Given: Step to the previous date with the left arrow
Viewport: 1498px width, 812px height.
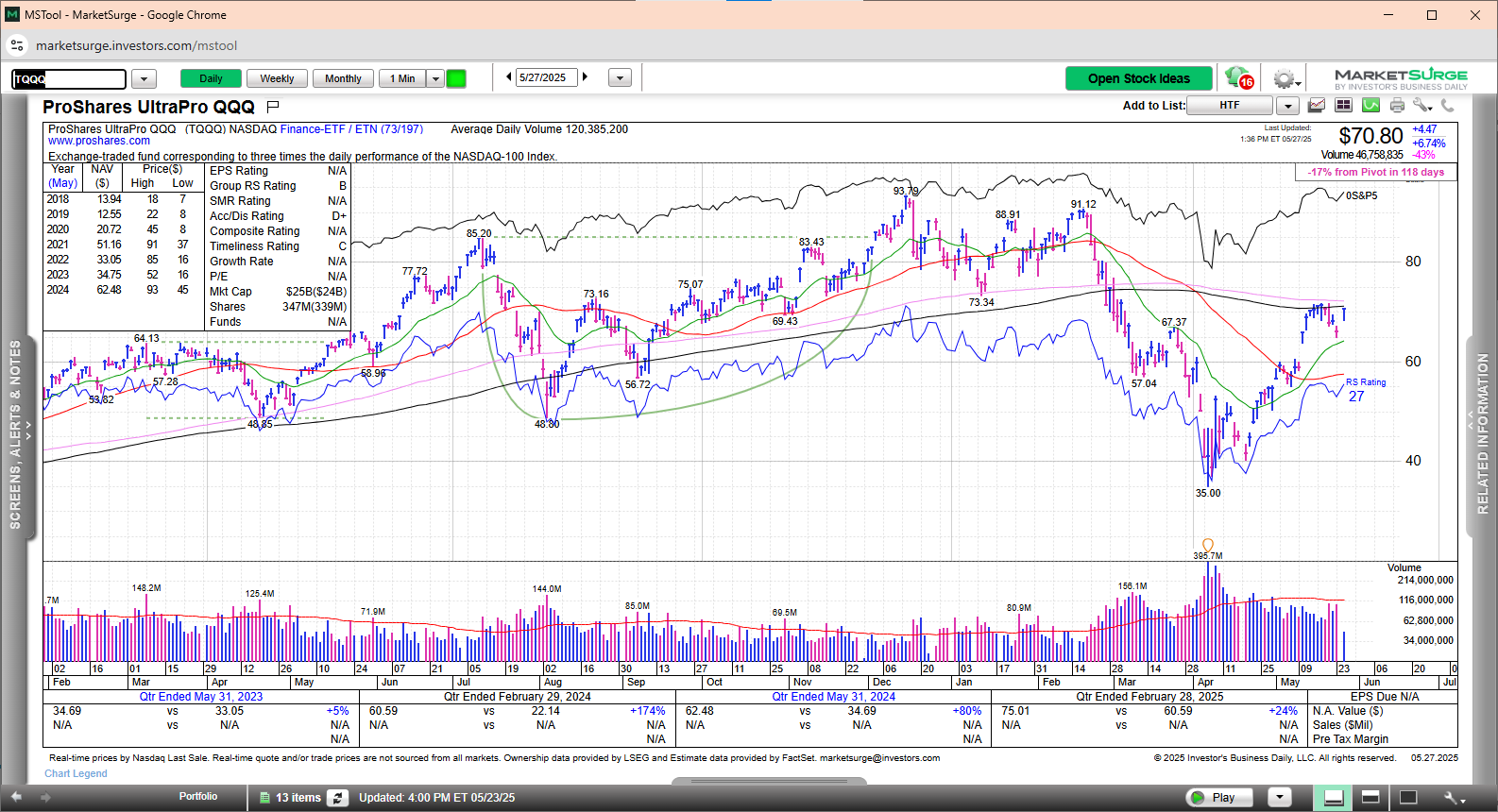Looking at the screenshot, I should point(509,77).
